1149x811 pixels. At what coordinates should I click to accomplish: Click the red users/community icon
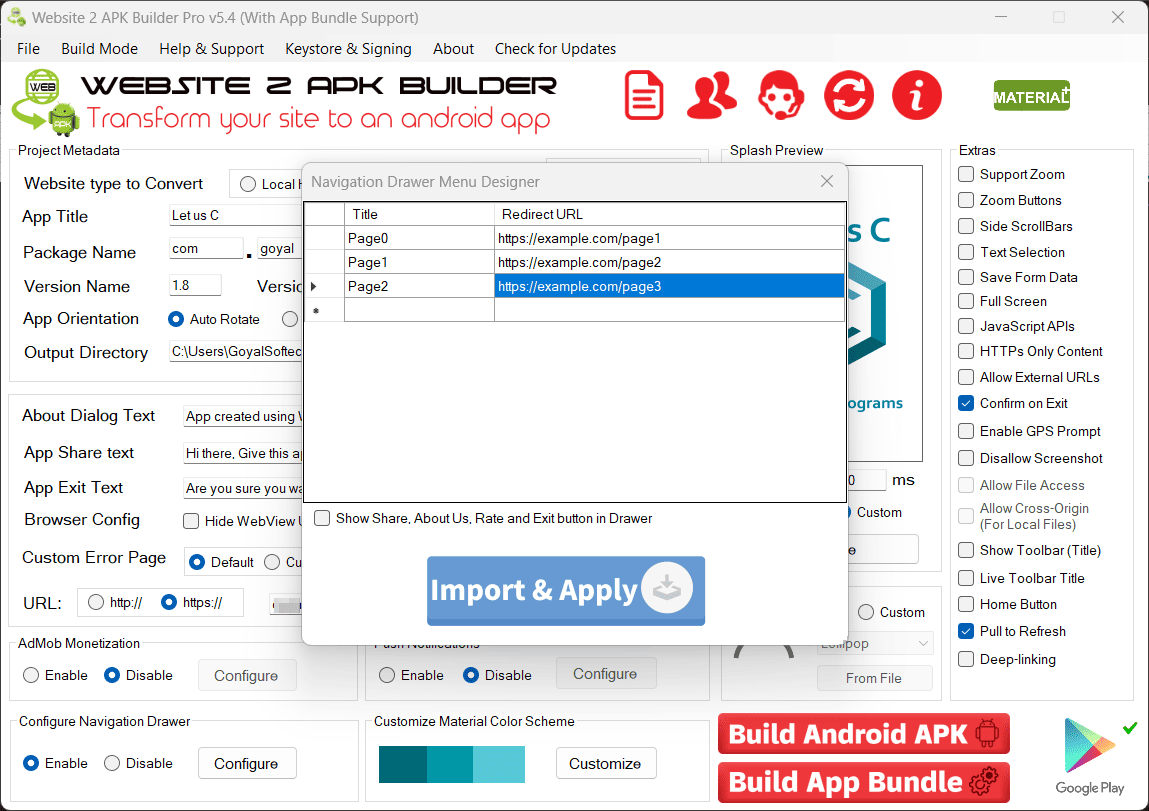(712, 94)
